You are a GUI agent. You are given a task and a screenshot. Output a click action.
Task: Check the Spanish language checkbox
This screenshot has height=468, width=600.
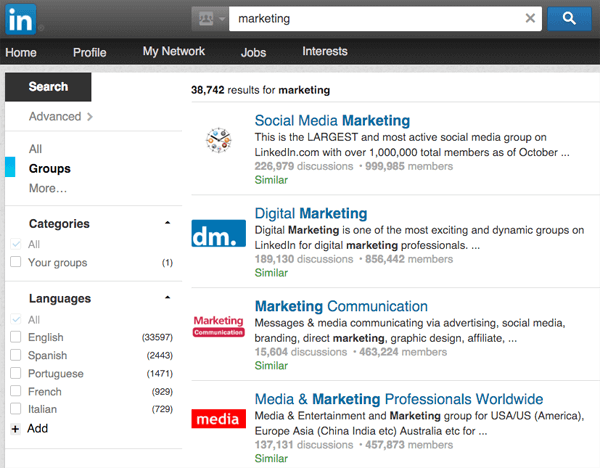pyautogui.click(x=16, y=355)
